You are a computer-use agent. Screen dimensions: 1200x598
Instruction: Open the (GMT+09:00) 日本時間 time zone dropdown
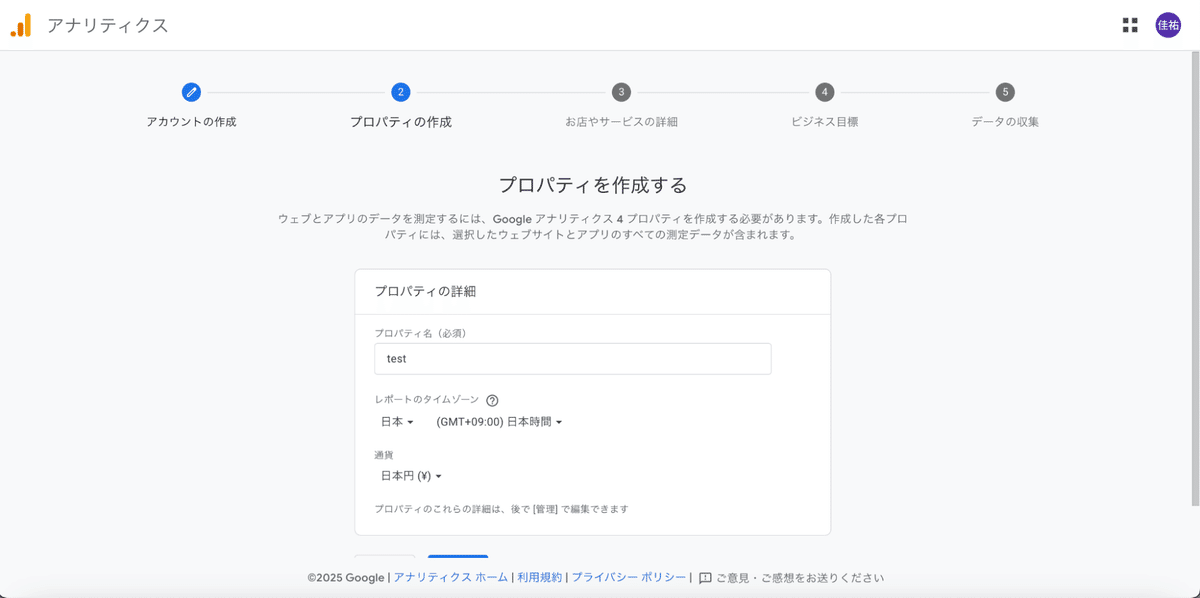499,422
